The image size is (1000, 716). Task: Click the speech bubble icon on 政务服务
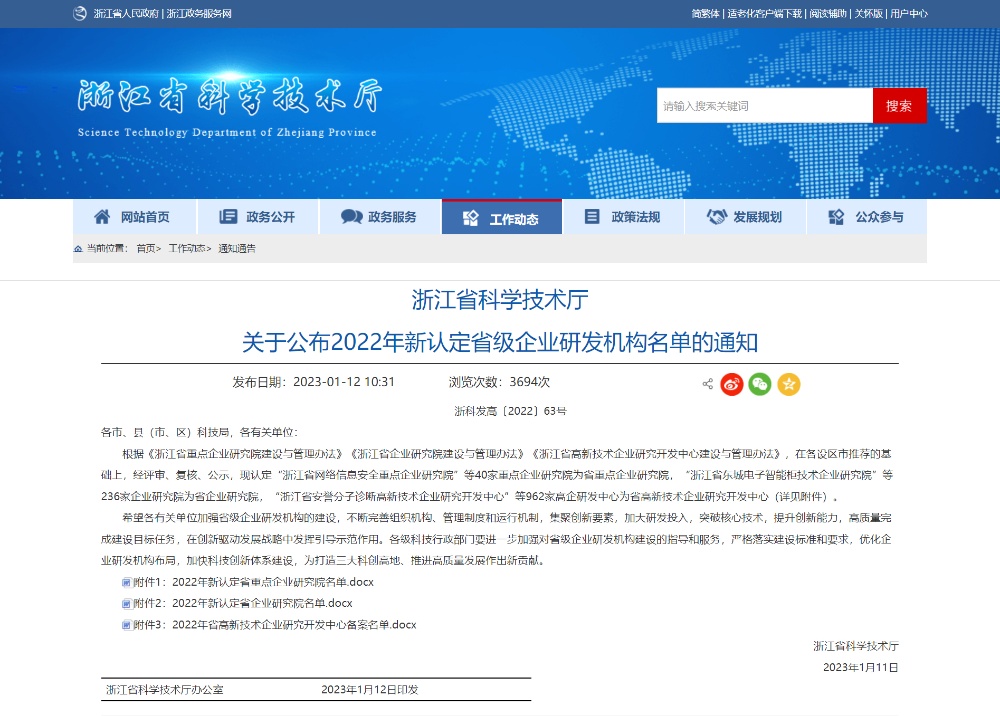click(x=352, y=217)
